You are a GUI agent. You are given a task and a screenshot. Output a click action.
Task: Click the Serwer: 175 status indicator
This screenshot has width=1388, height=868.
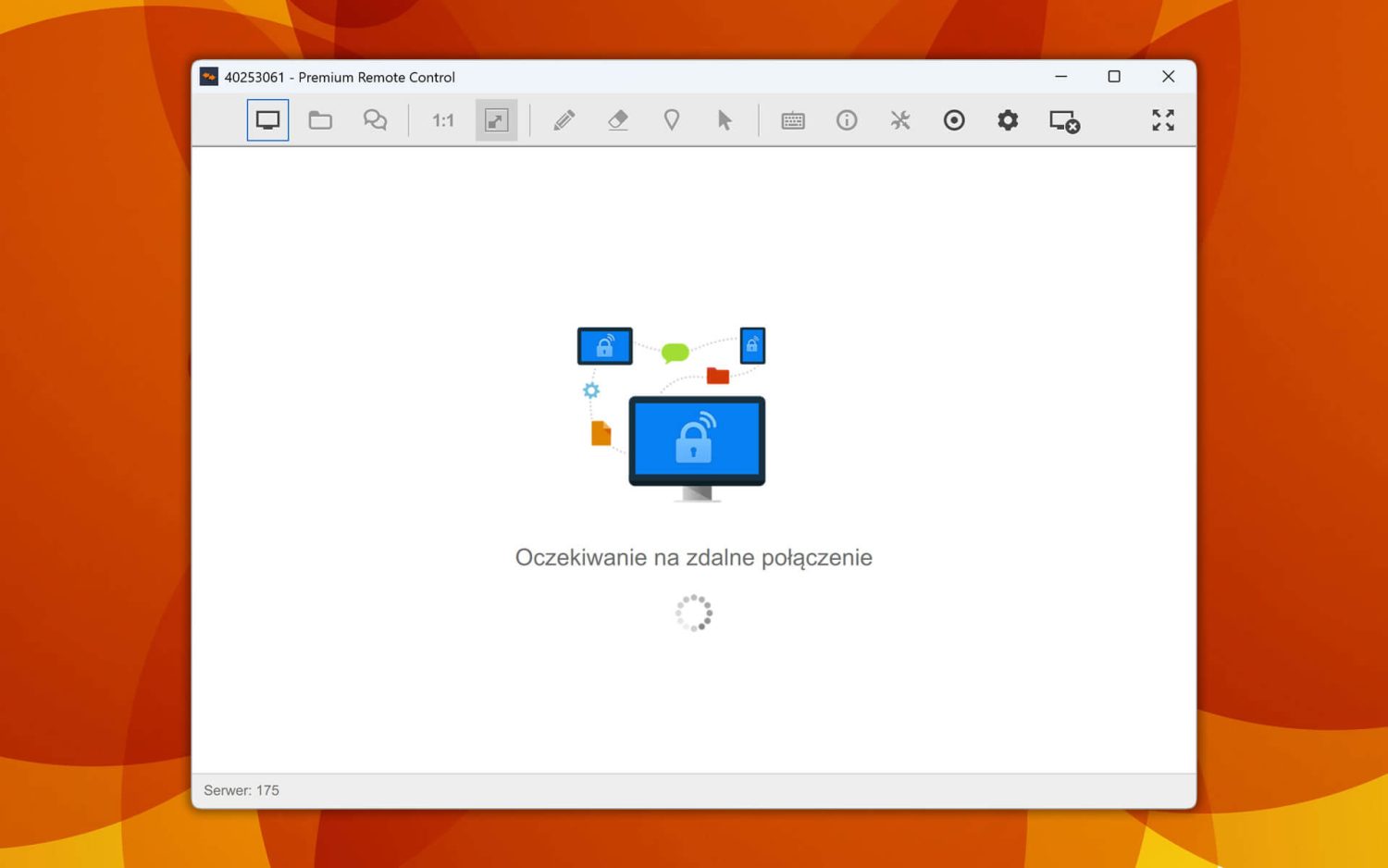tap(240, 789)
